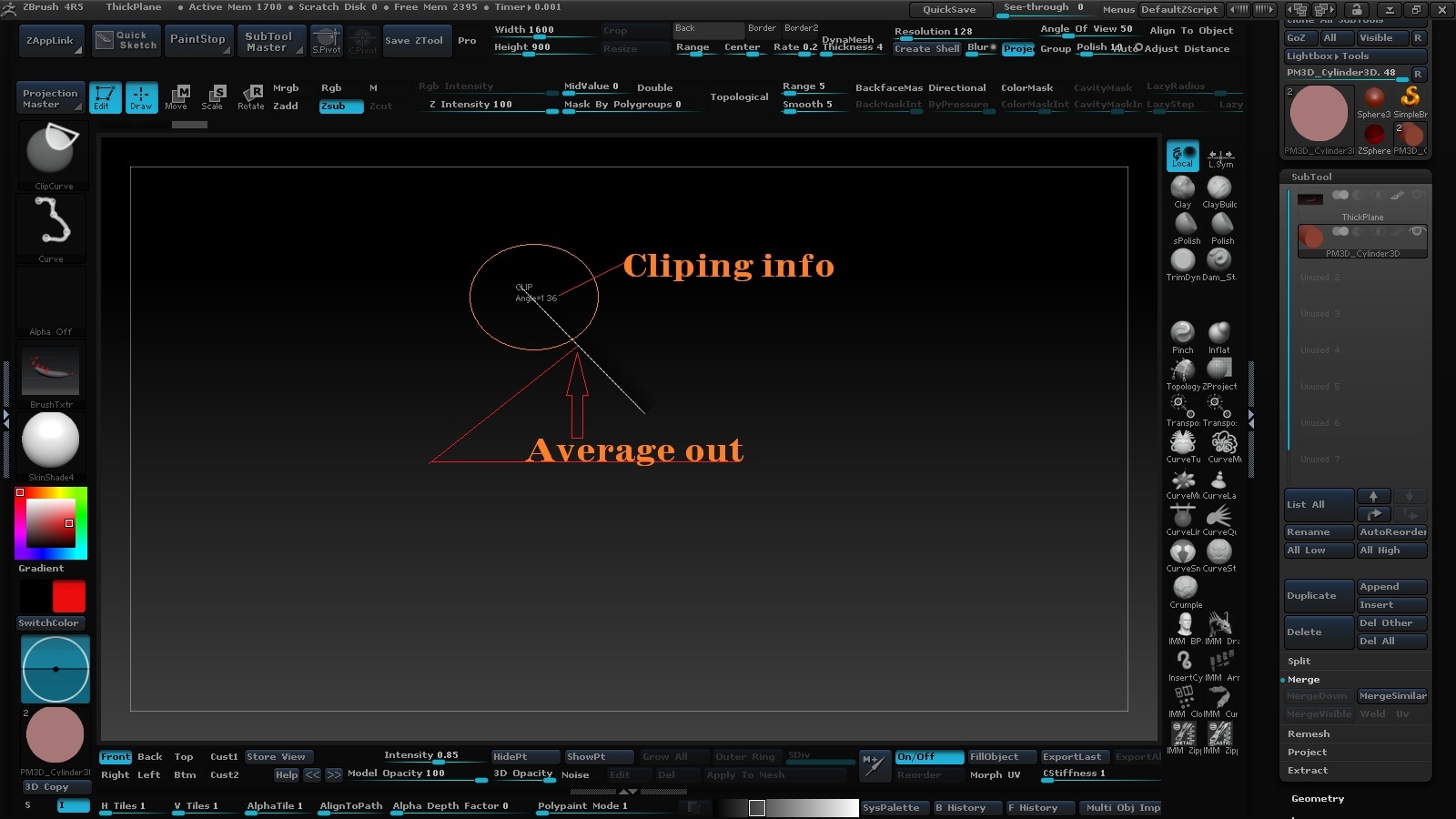Select the Pinch brush
Viewport: 1456px width, 819px height.
coord(1182,335)
